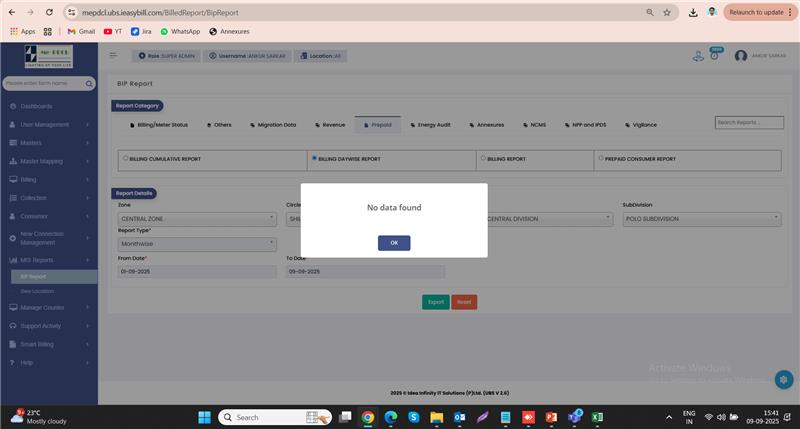Select the NCMS report tab
This screenshot has height=429, width=800.
pyautogui.click(x=535, y=125)
